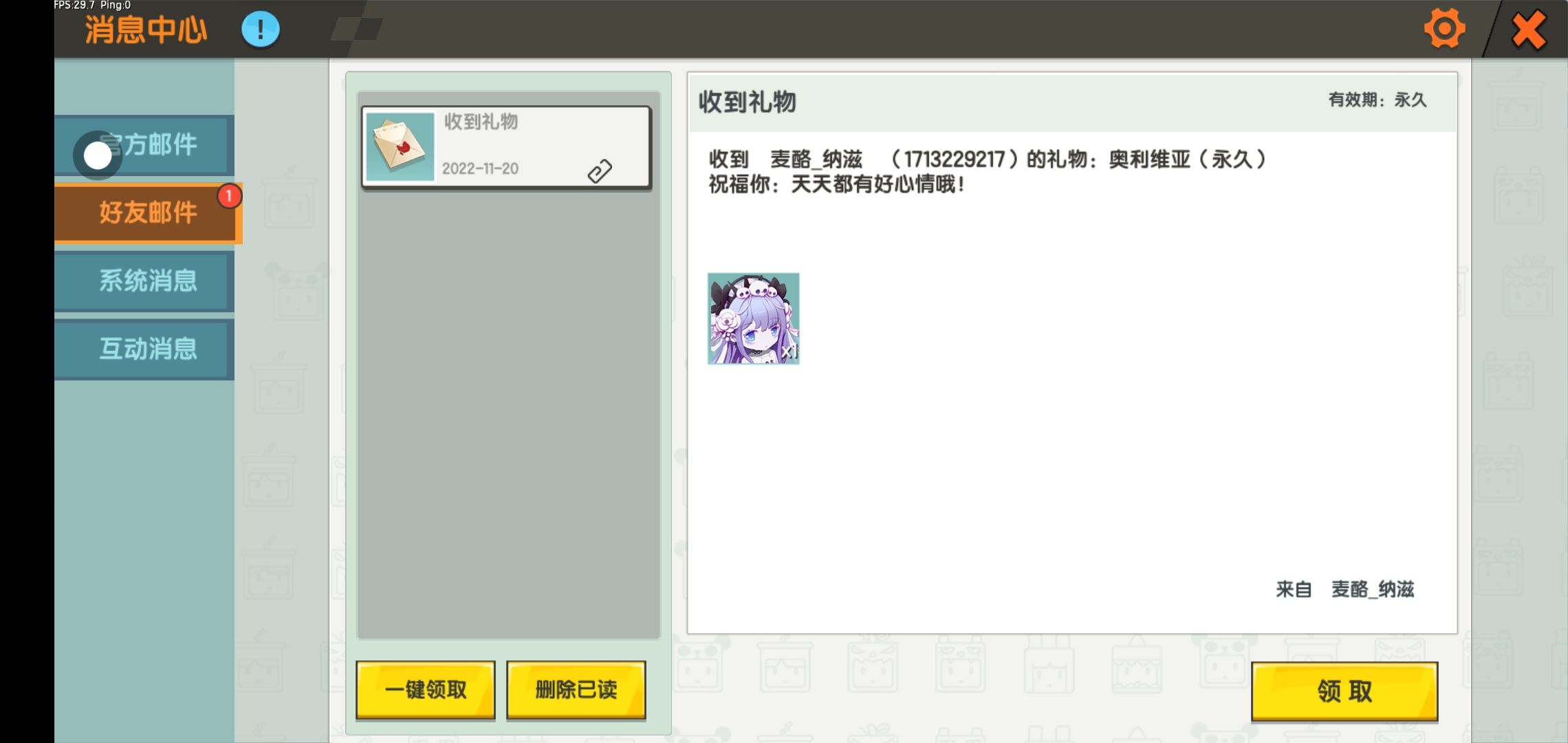
Task: Click the blue exclamation info icon
Action: pos(261,30)
